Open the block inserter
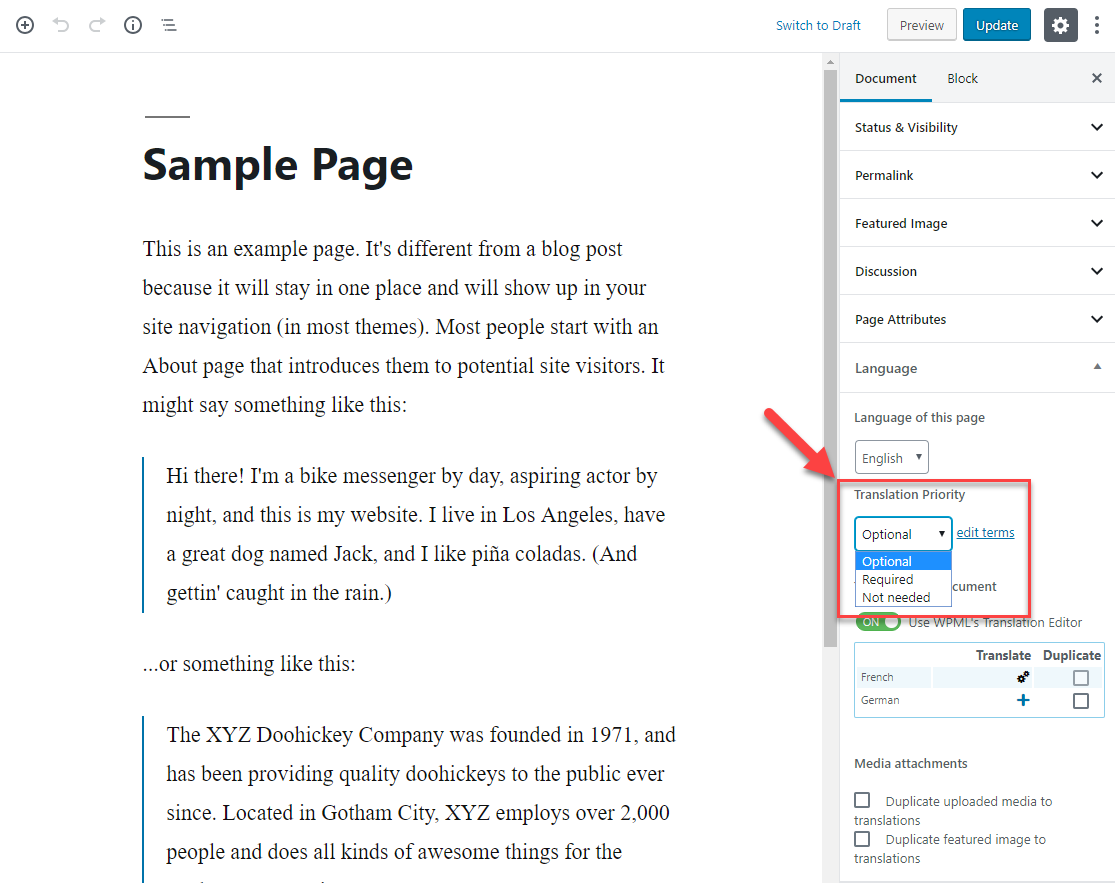Image resolution: width=1115 pixels, height=883 pixels. click(24, 25)
